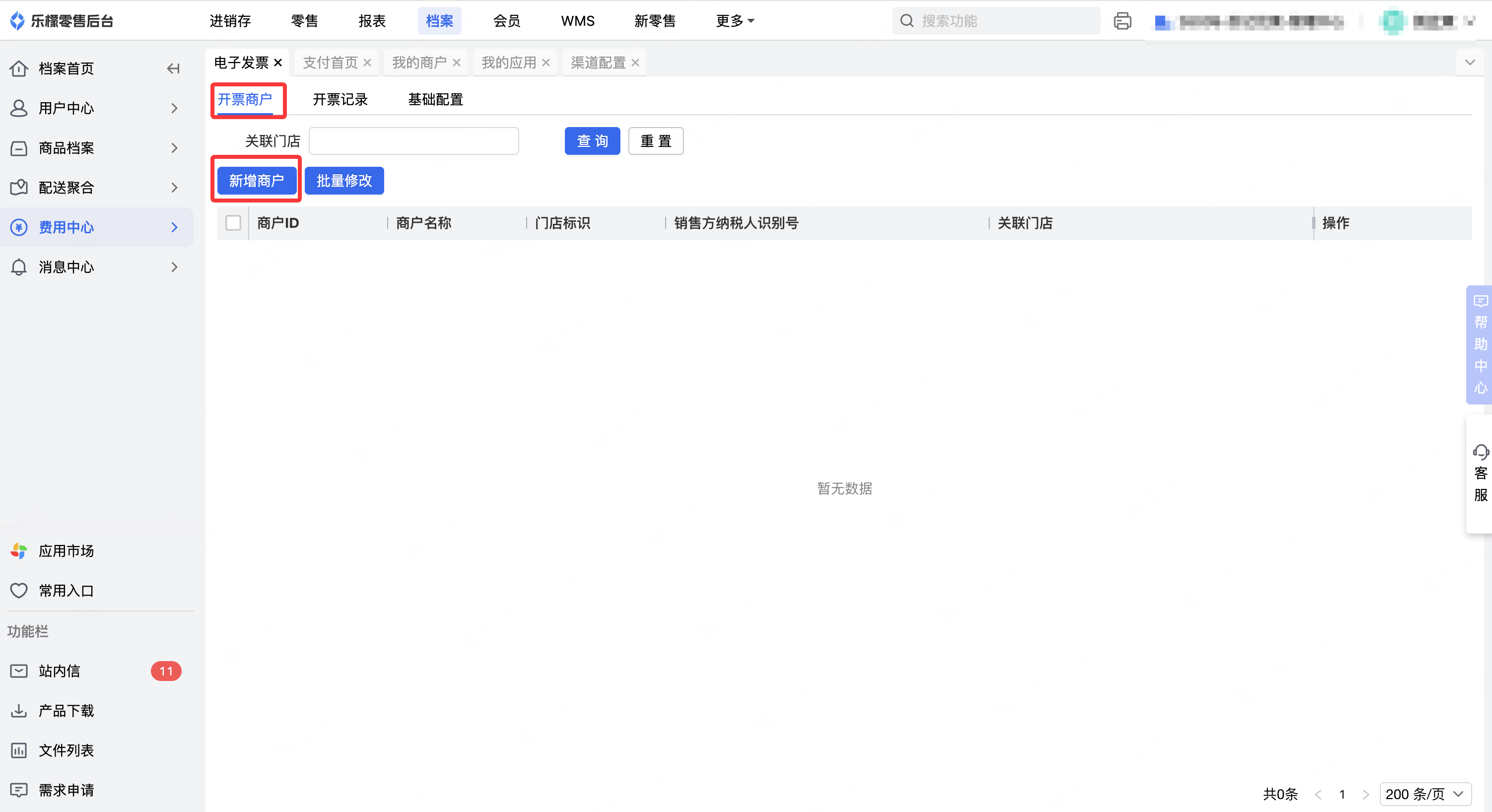This screenshot has height=812, width=1492.
Task: Switch to the 开票记录 tab
Action: click(x=340, y=100)
